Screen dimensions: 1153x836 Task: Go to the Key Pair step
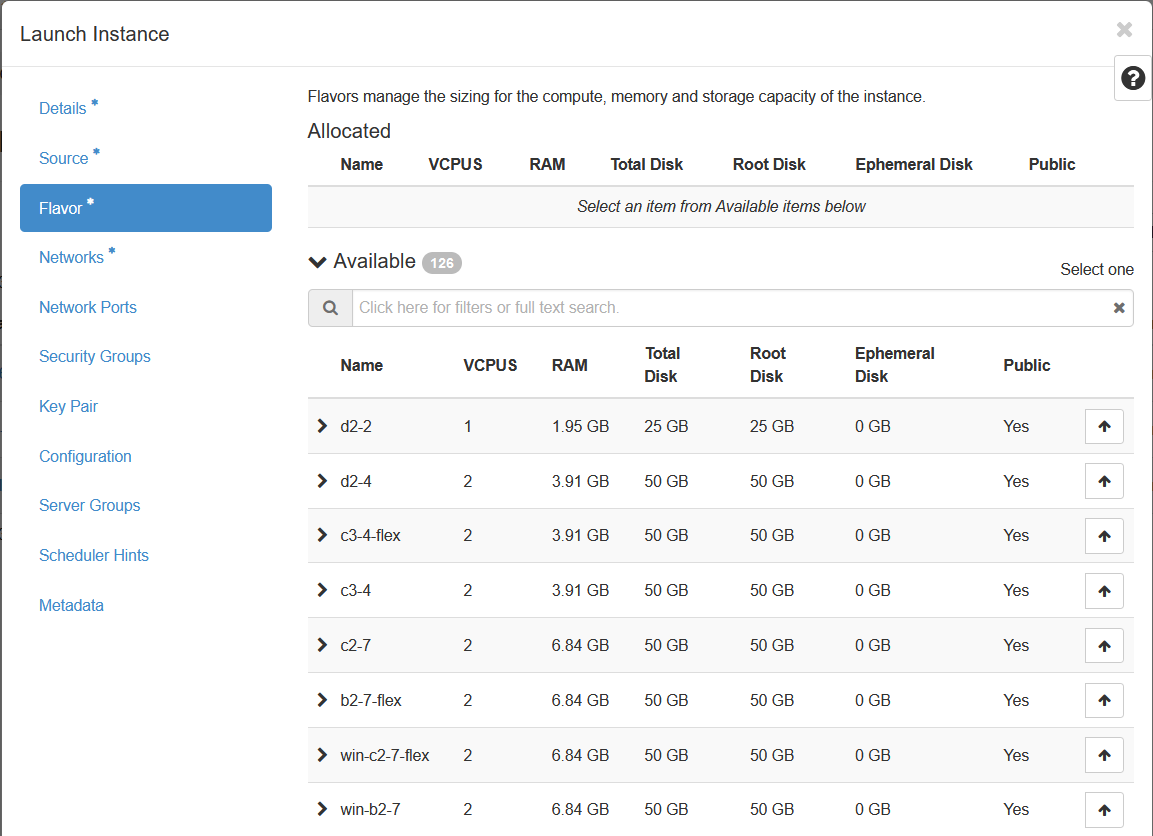[68, 407]
